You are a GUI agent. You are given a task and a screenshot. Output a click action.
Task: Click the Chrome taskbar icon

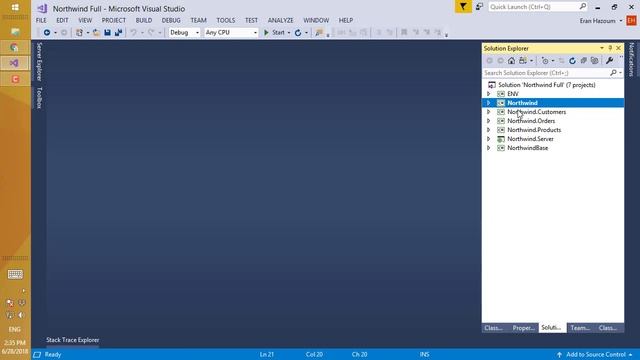pos(15,47)
